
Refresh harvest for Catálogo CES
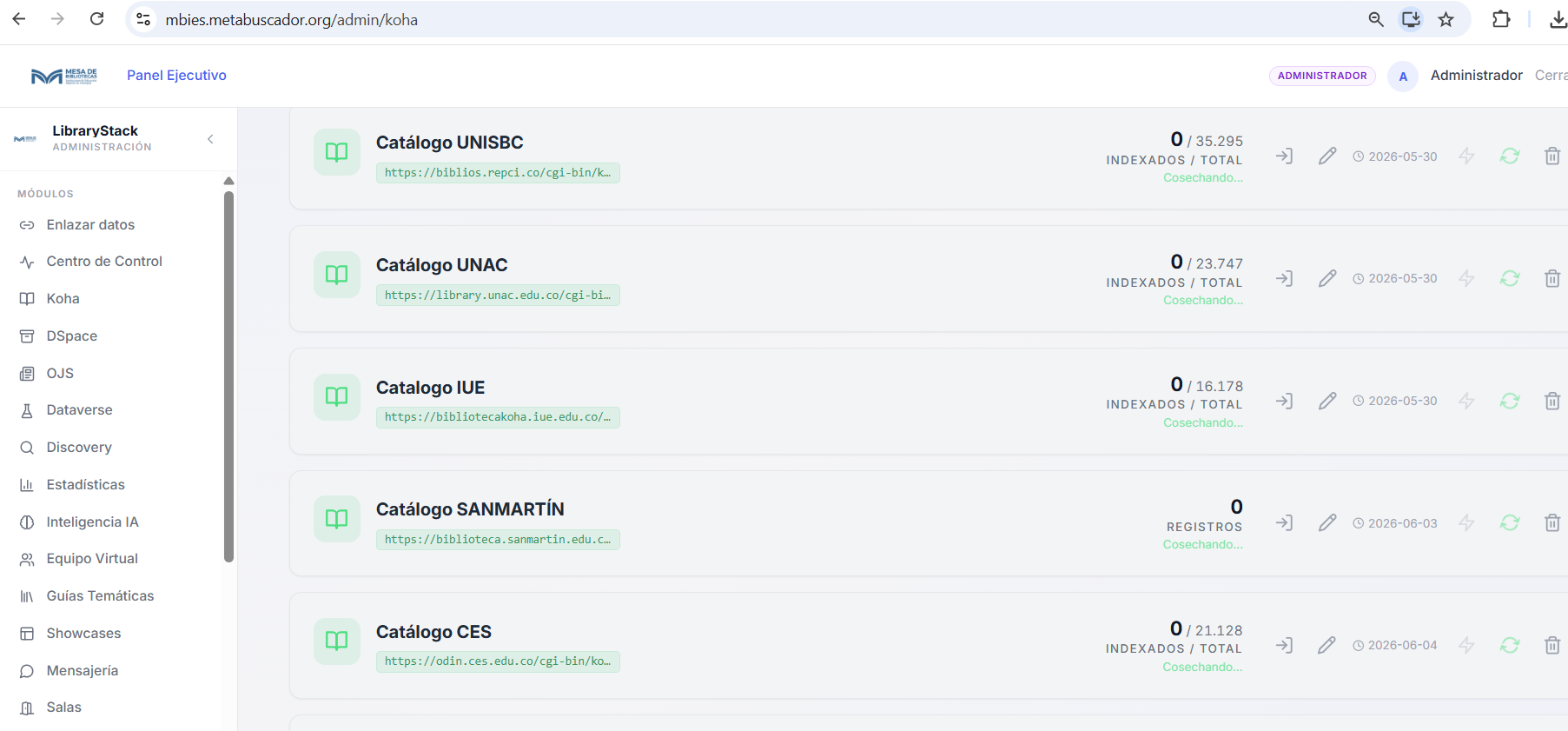pos(1510,646)
